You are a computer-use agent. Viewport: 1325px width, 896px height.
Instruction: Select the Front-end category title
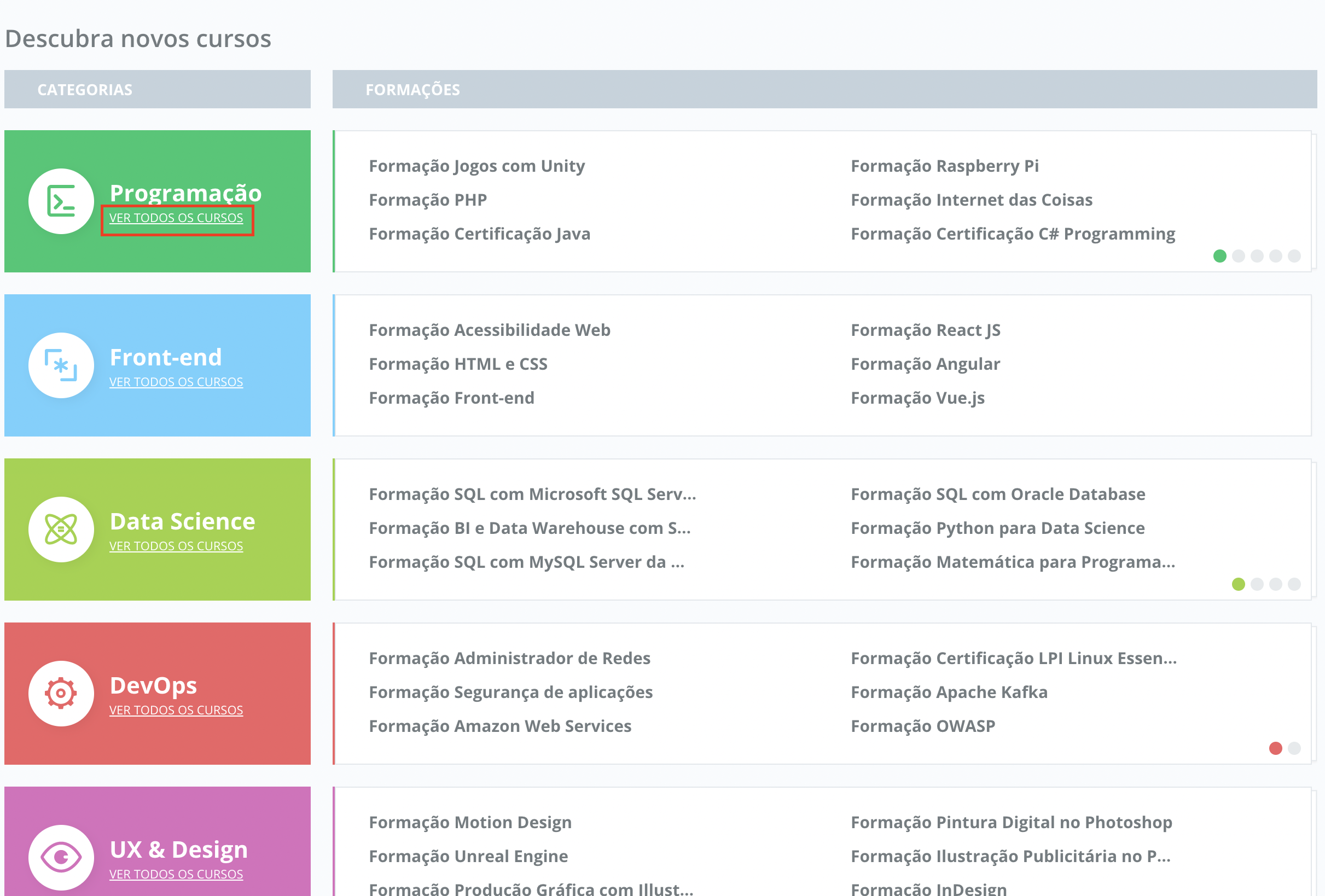pyautogui.click(x=166, y=357)
